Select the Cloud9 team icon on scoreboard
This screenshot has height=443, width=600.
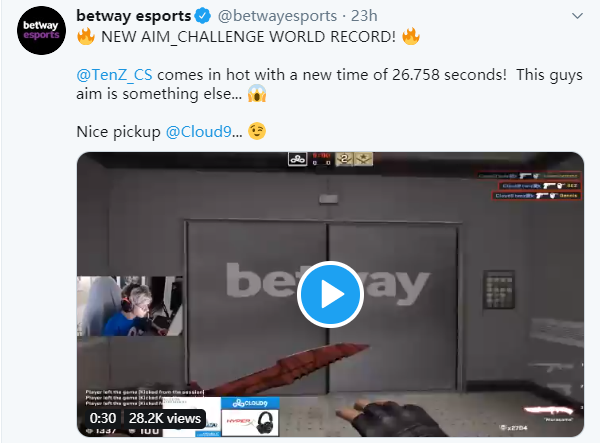tap(297, 159)
